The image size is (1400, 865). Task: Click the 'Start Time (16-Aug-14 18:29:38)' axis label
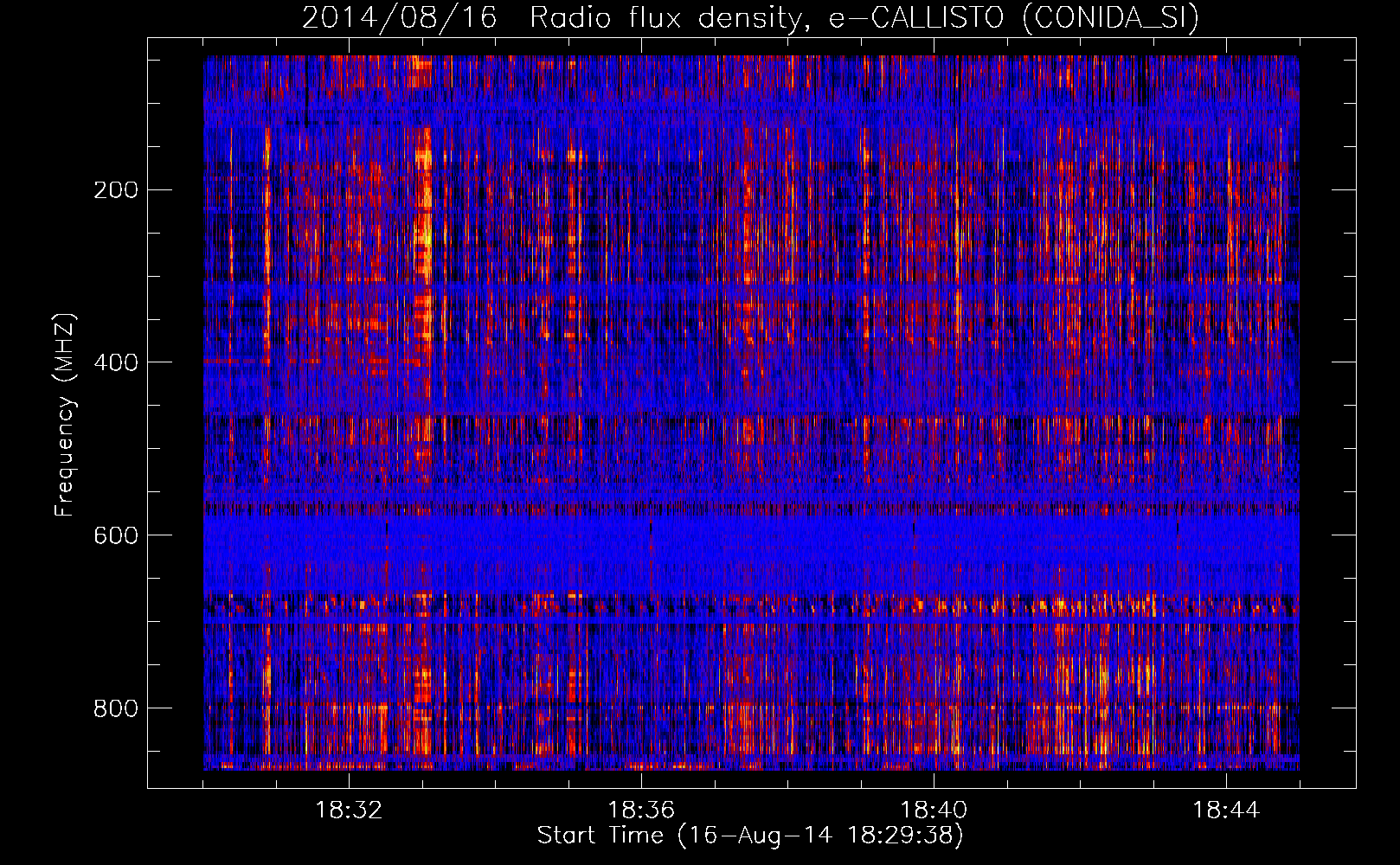750,836
